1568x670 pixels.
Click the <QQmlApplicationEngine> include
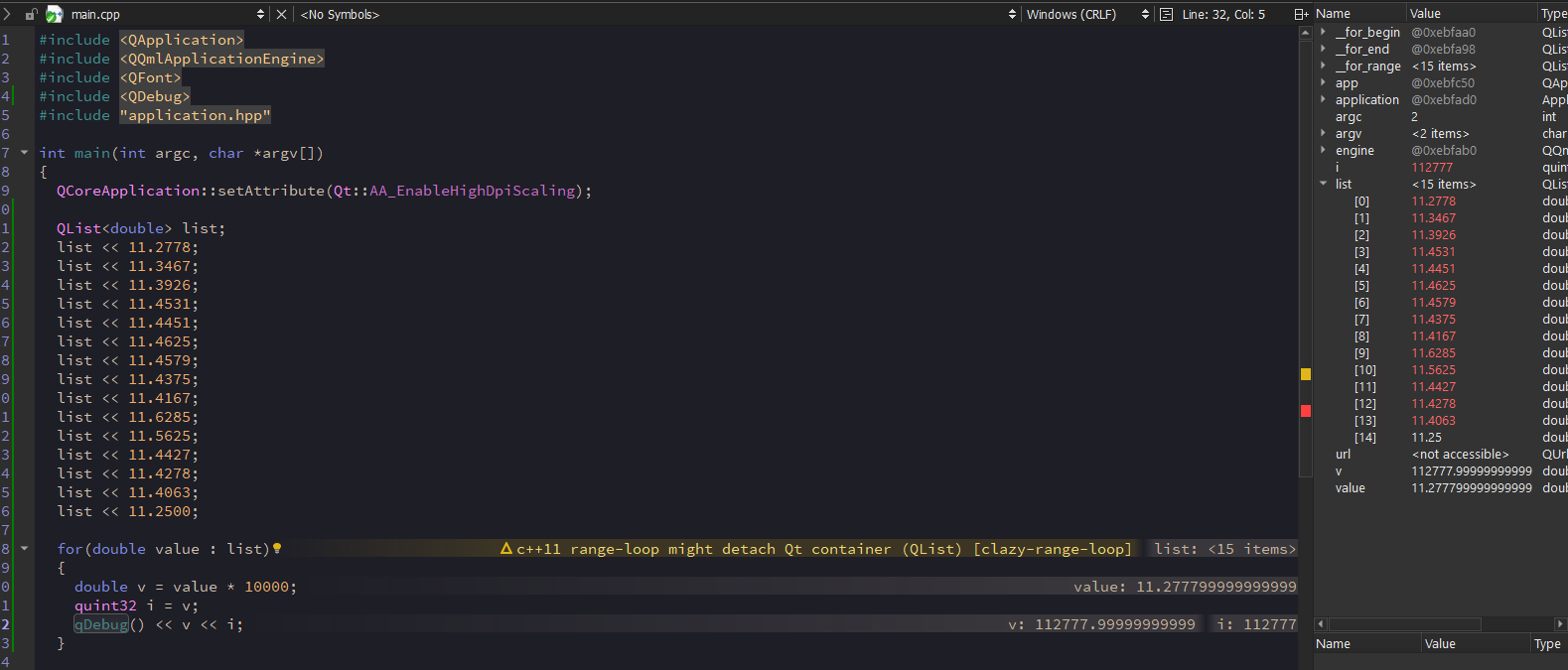[221, 59]
